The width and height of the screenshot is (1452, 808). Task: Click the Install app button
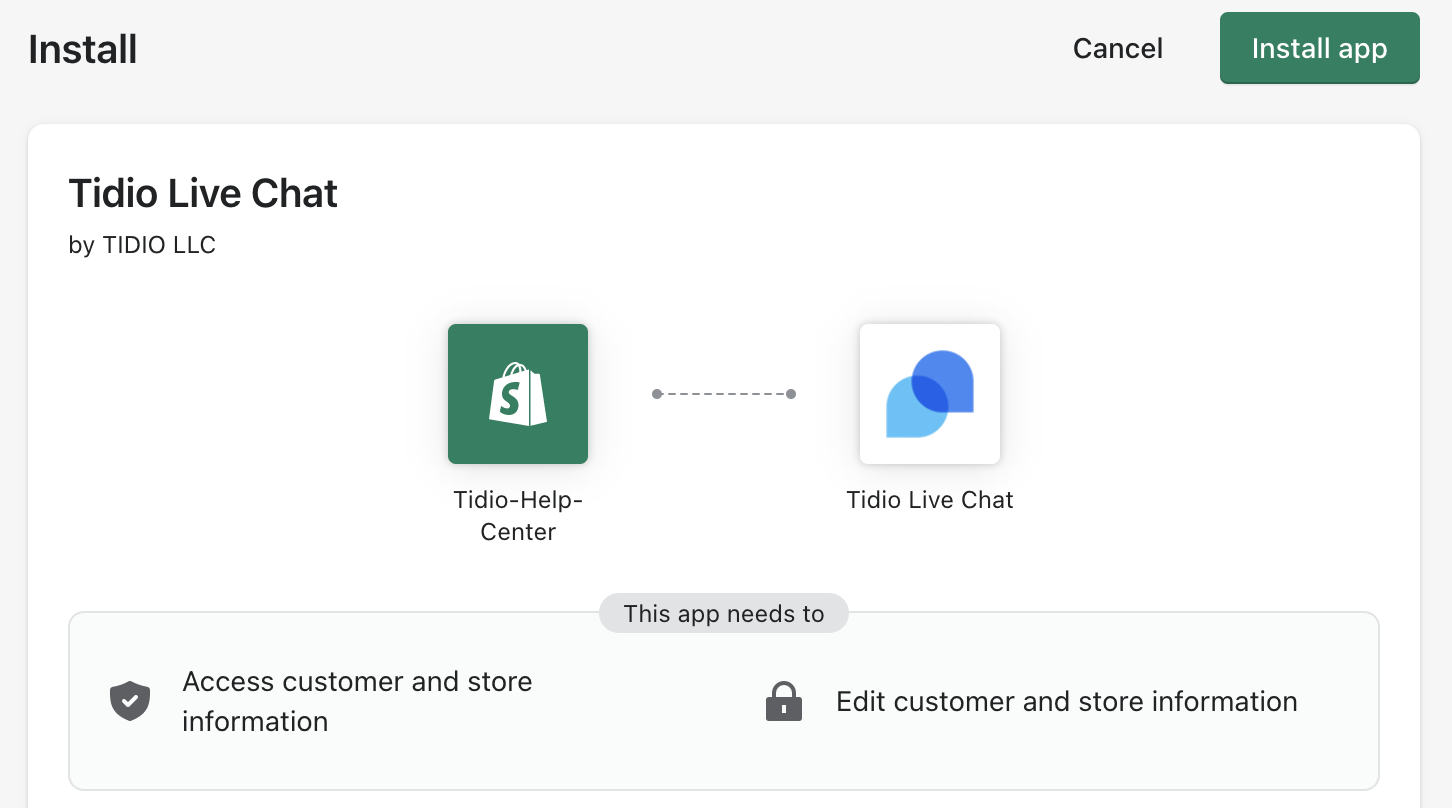pos(1319,48)
